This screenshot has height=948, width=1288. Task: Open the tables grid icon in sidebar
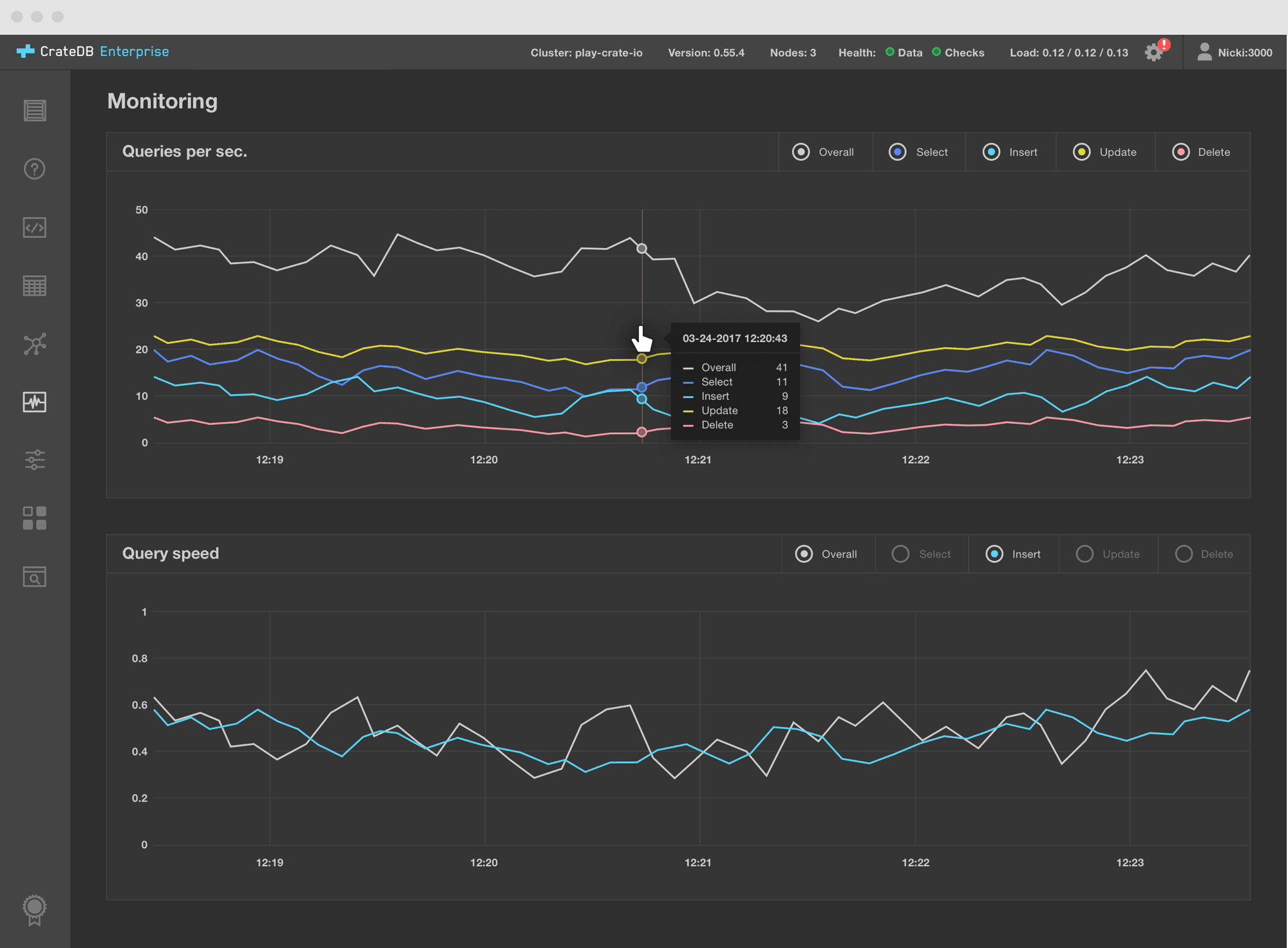coord(35,286)
